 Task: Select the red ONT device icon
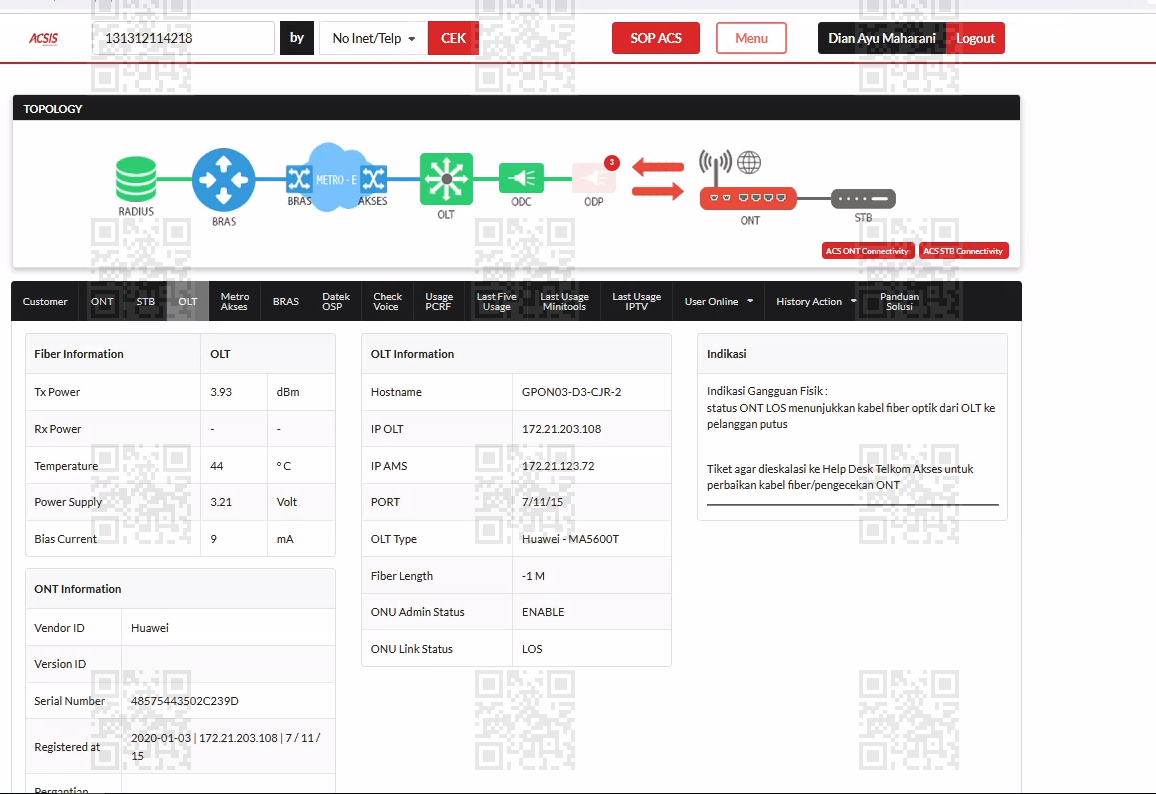pos(748,198)
